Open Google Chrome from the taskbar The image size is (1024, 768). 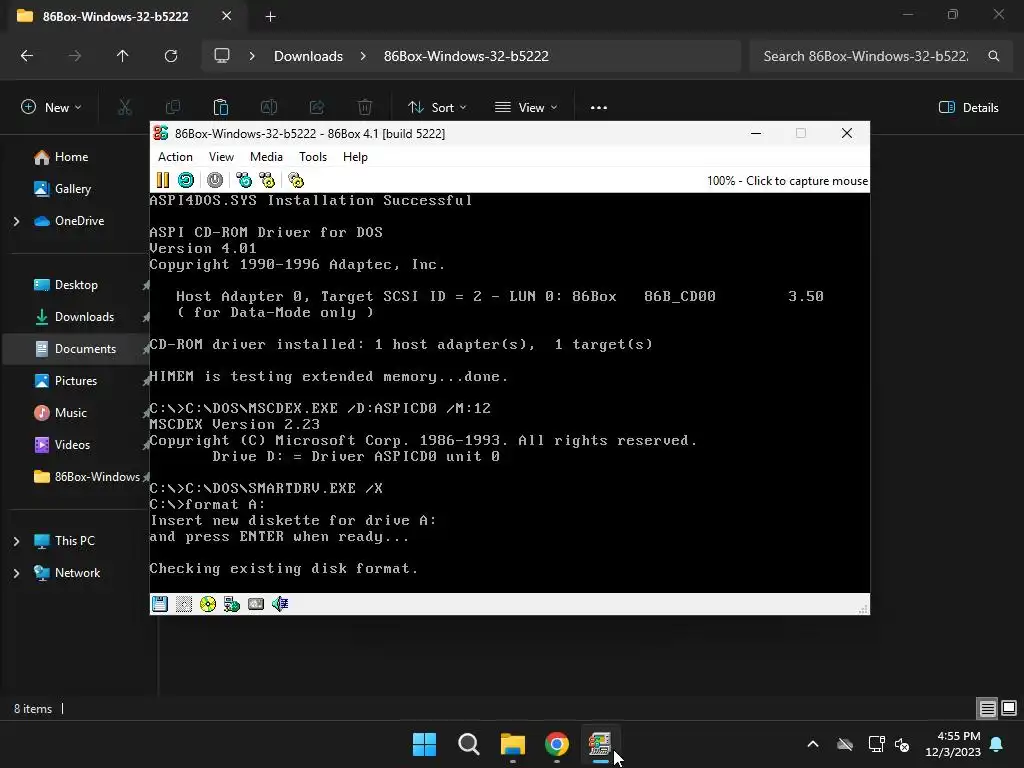point(556,744)
